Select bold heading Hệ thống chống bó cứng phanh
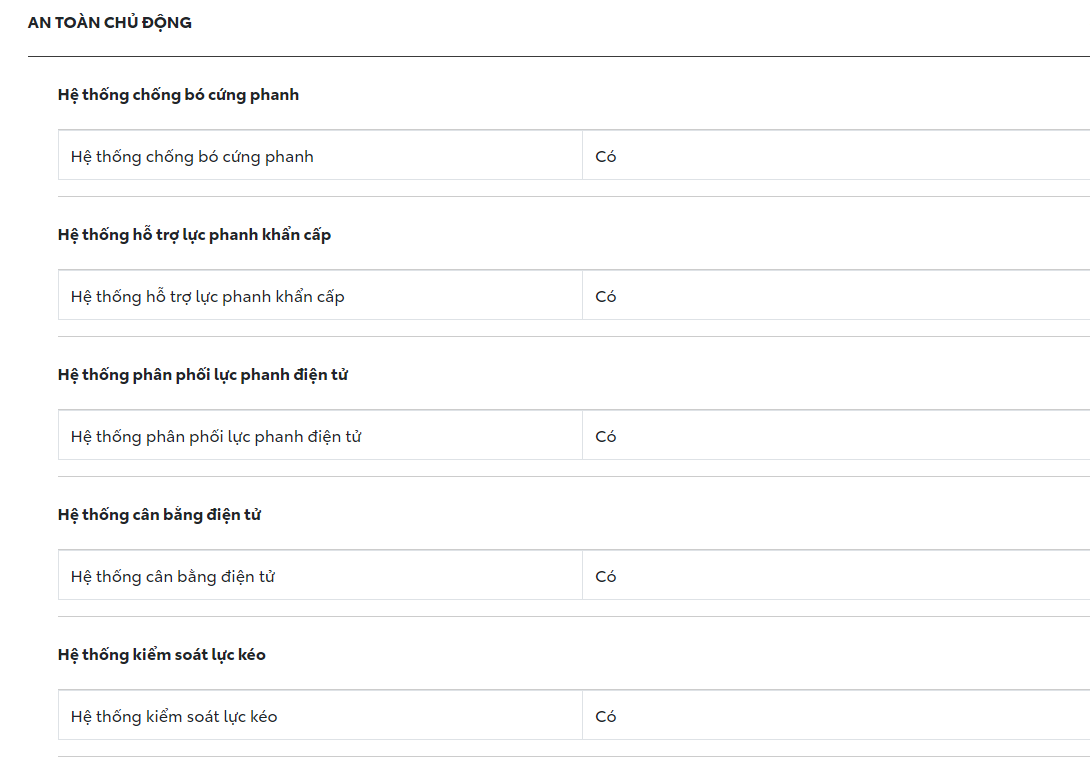Image resolution: width=1090 pixels, height=767 pixels. coord(179,95)
